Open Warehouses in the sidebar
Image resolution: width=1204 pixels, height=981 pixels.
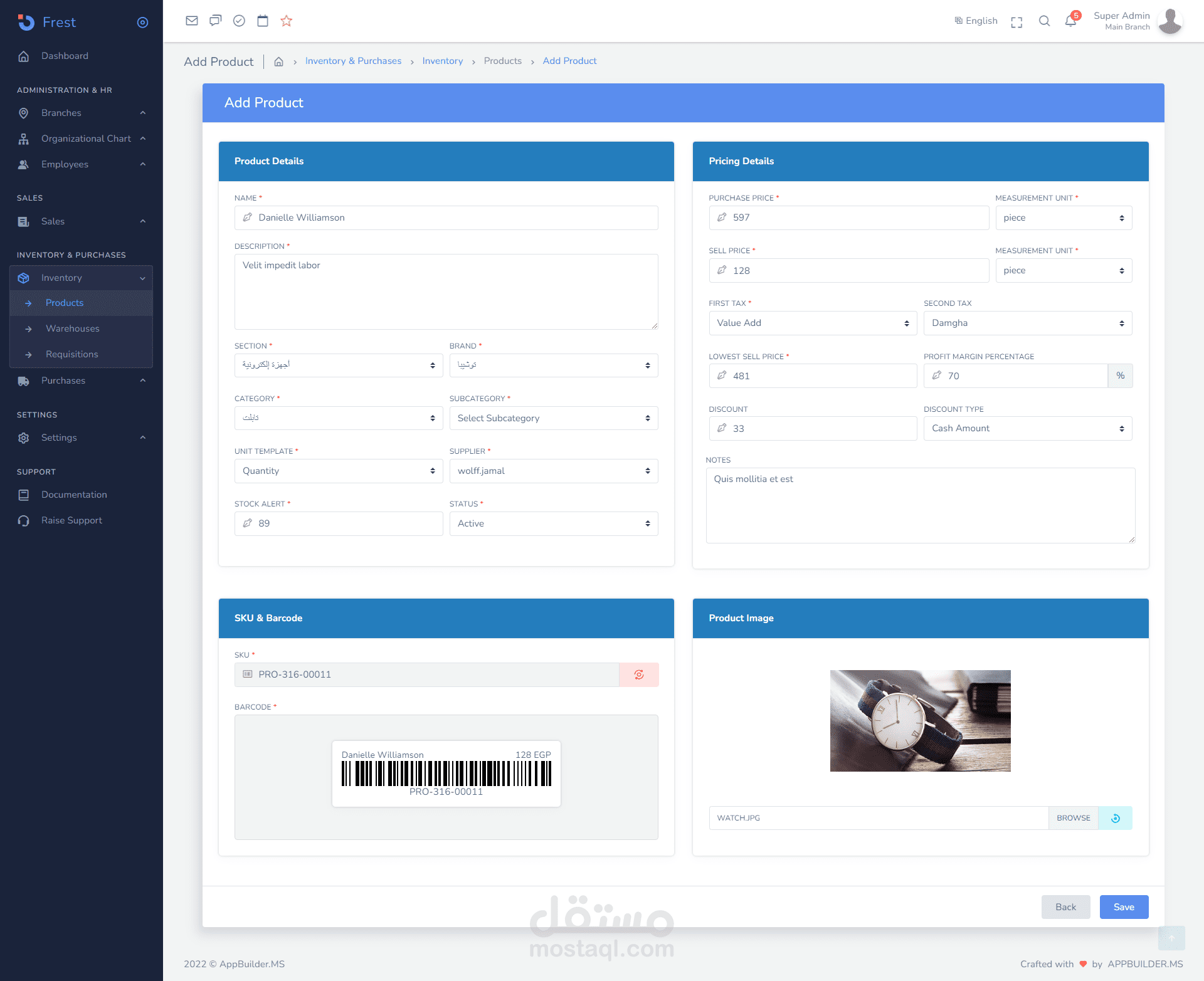pyautogui.click(x=72, y=328)
